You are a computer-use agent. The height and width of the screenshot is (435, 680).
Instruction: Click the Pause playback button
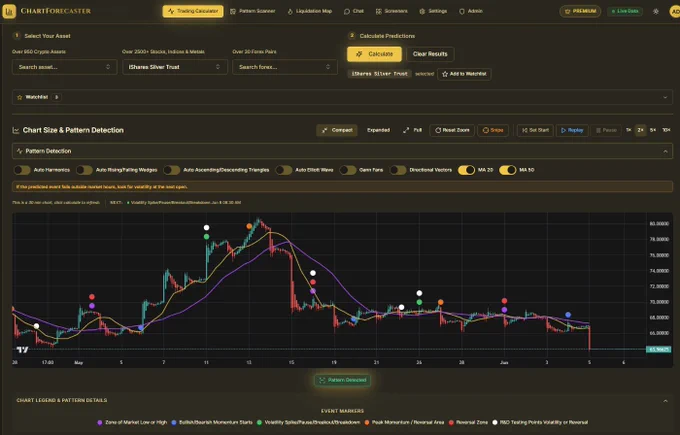point(606,130)
